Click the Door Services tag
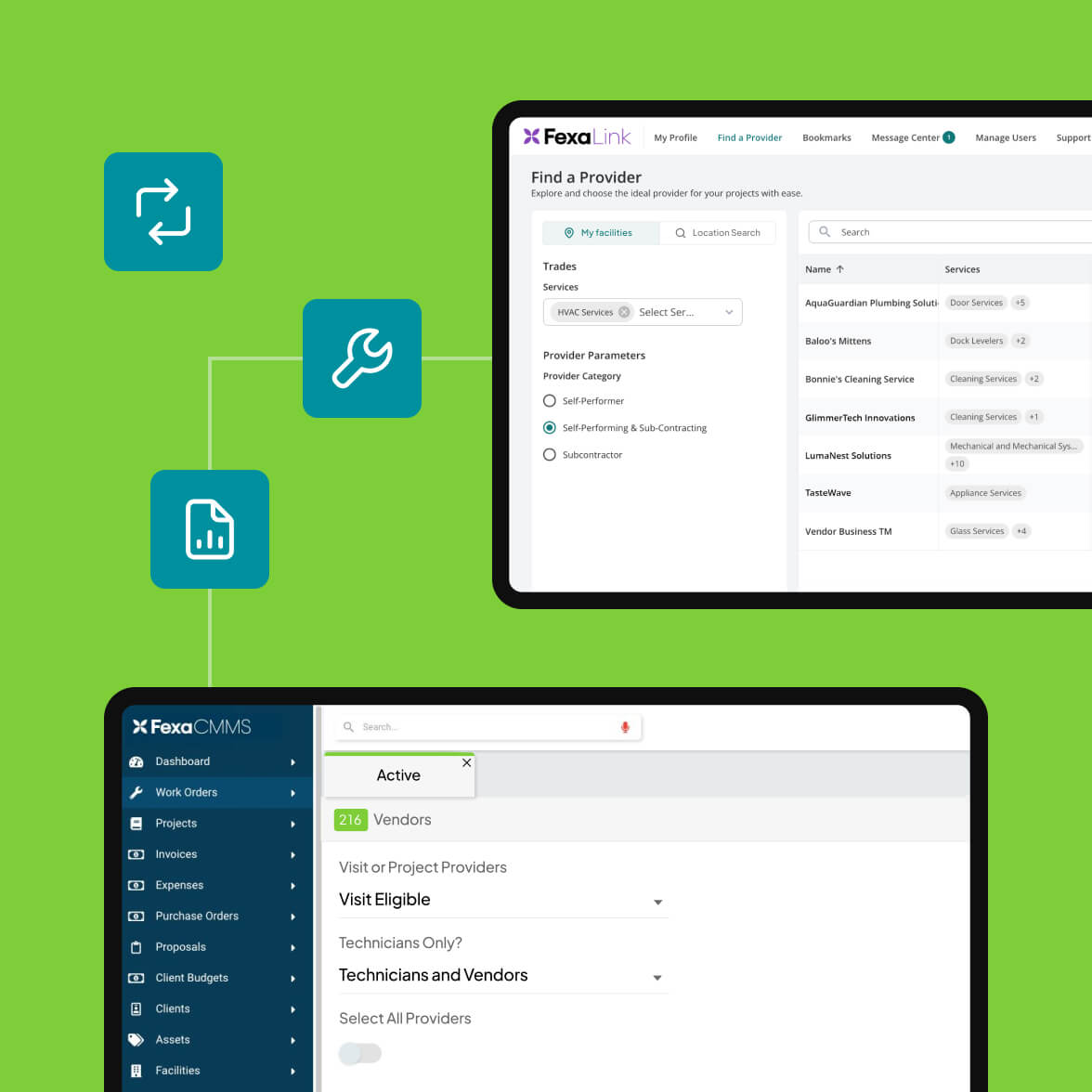 point(976,303)
